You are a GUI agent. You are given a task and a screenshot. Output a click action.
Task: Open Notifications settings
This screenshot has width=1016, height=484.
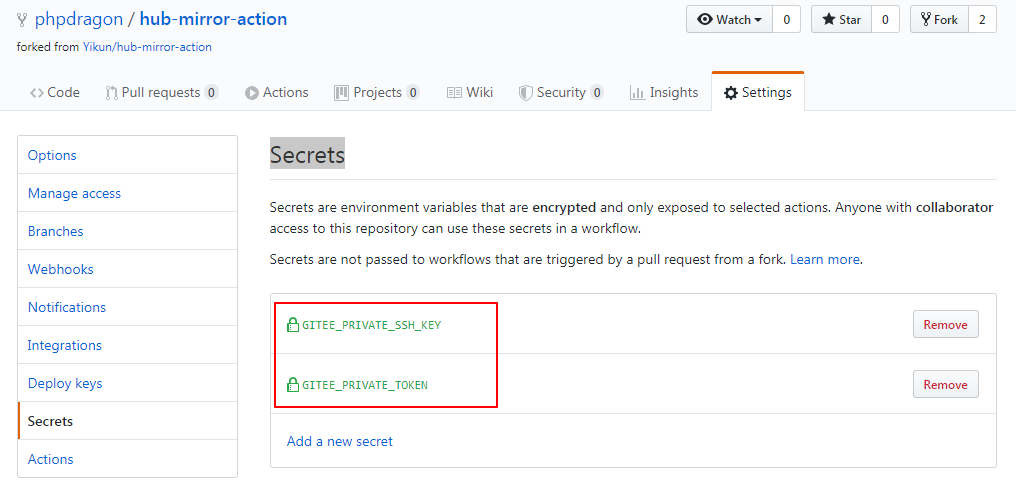coord(128,307)
